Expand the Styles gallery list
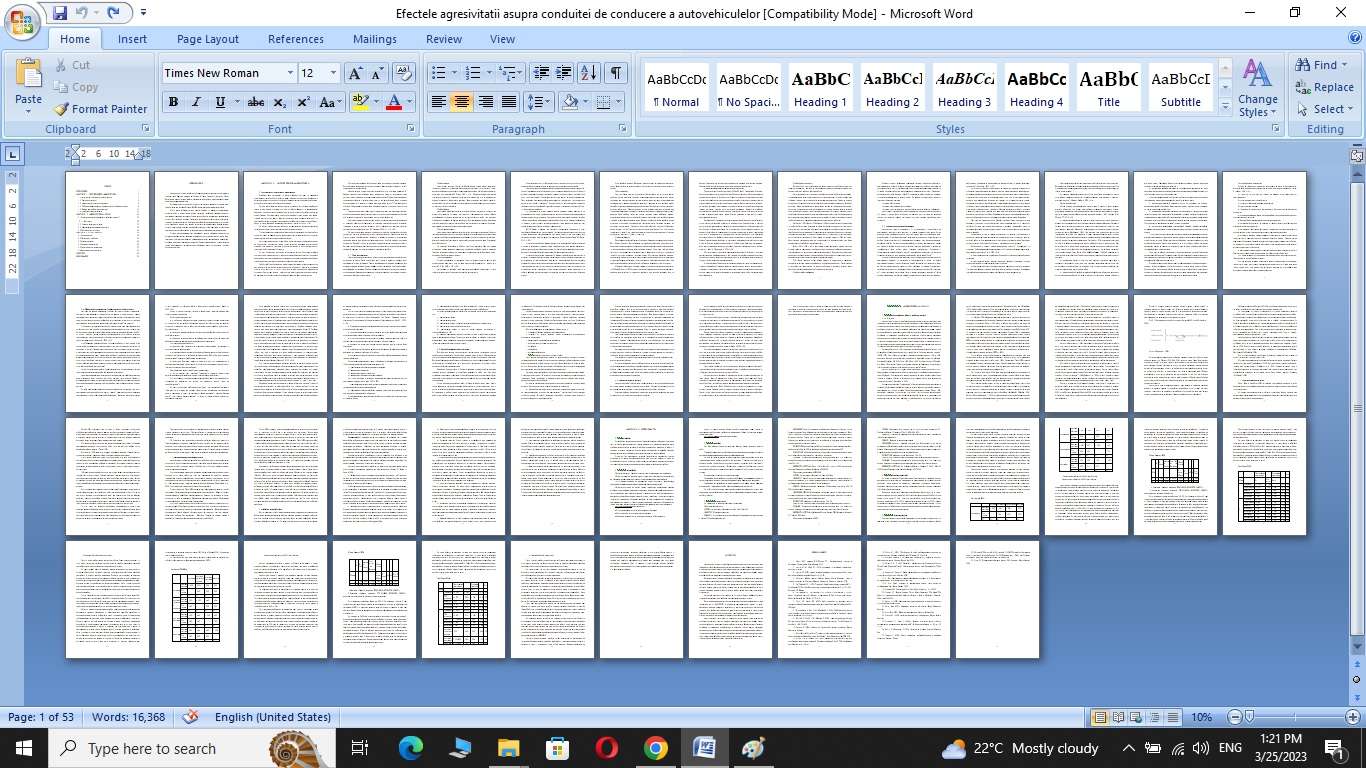This screenshot has height=768, width=1366. click(1226, 106)
